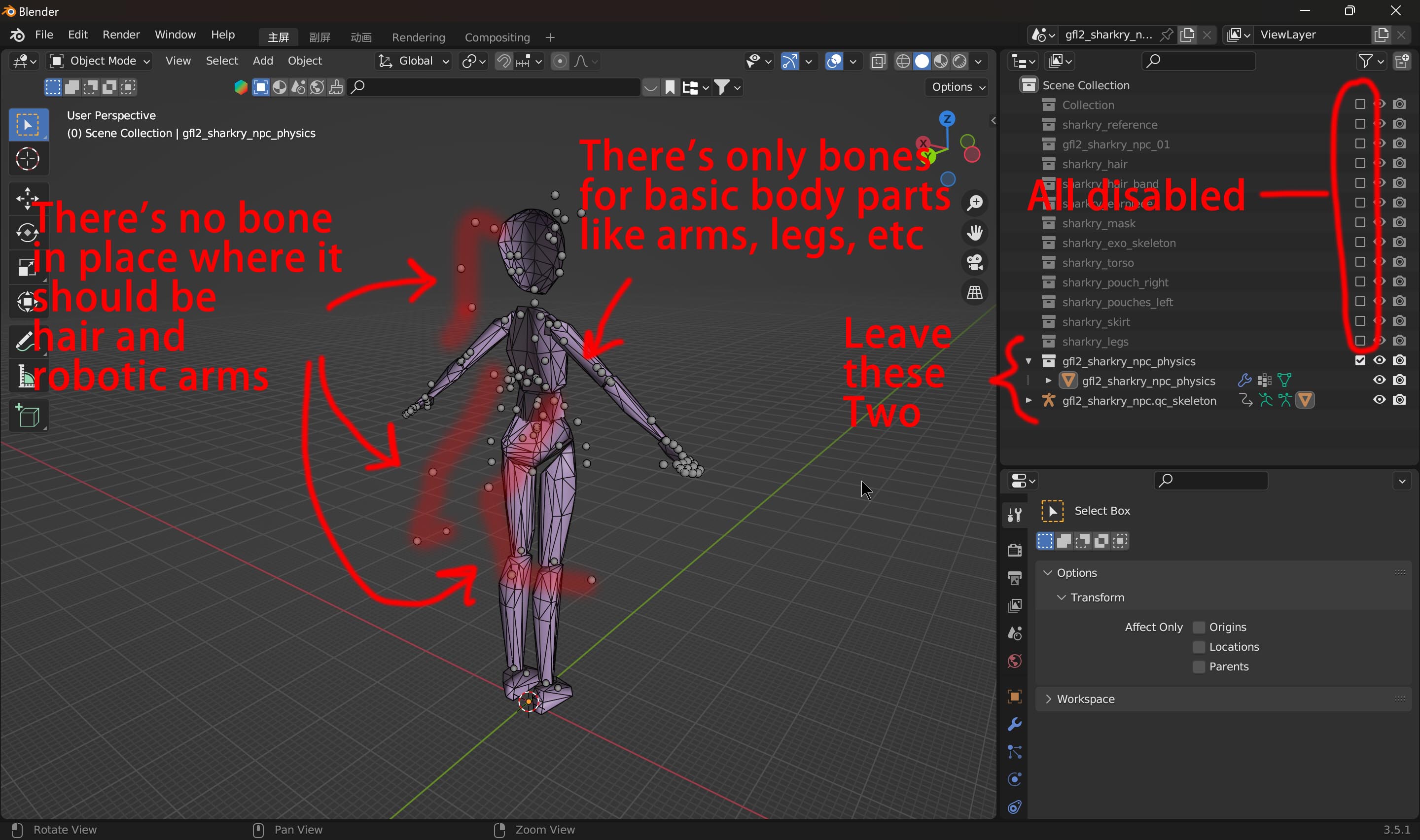Screen dimensions: 1420x840
Task: Open the Render menu
Action: click(x=120, y=35)
